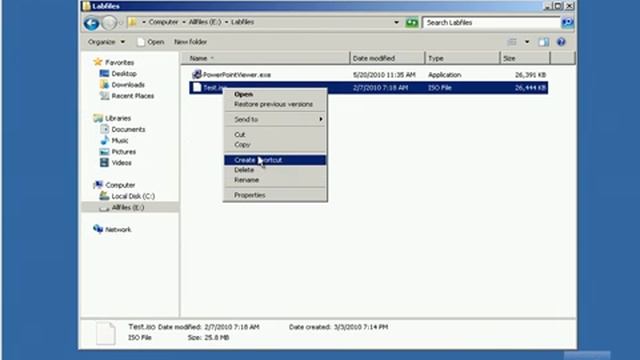Viewport: 640px width, 360px height.
Task: Click the Test.iso file icon in list
Action: pyautogui.click(x=197, y=87)
